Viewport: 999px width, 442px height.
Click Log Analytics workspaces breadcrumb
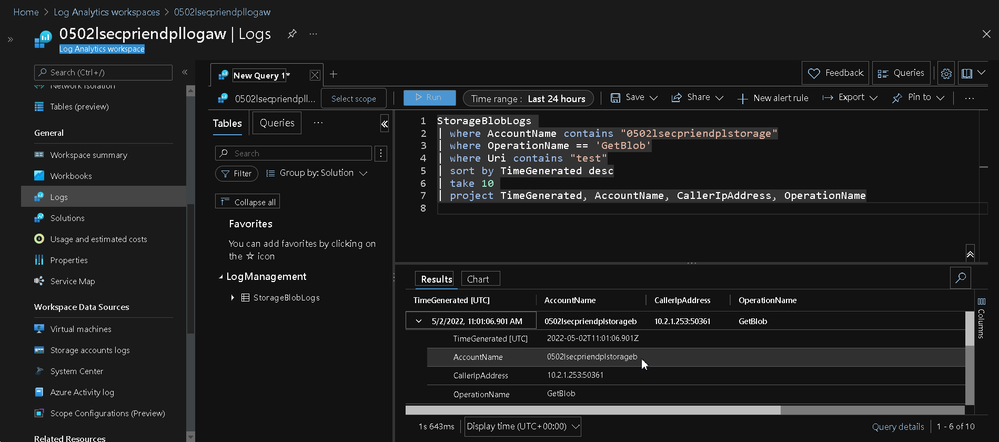point(106,11)
